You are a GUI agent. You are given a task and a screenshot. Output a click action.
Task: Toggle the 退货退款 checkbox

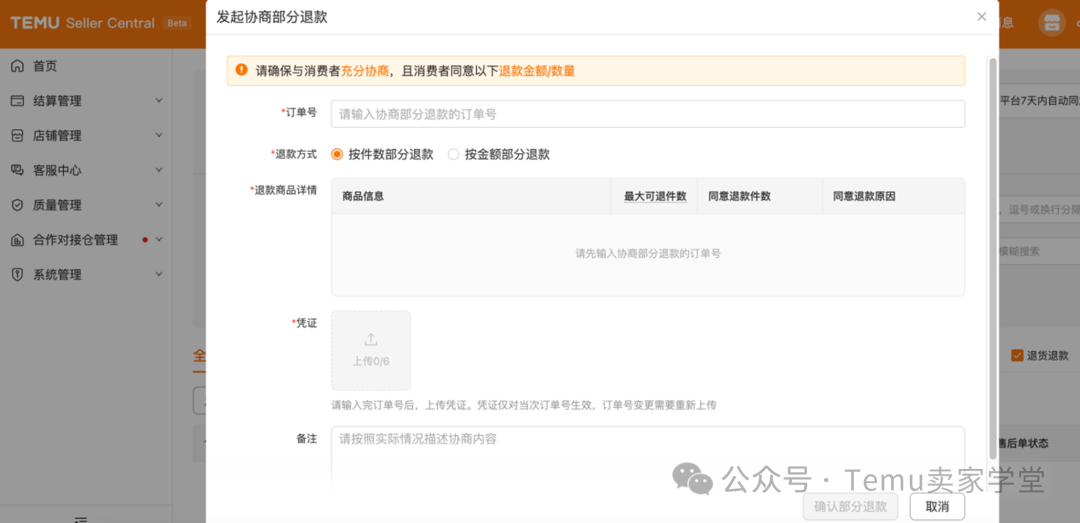coord(1017,356)
